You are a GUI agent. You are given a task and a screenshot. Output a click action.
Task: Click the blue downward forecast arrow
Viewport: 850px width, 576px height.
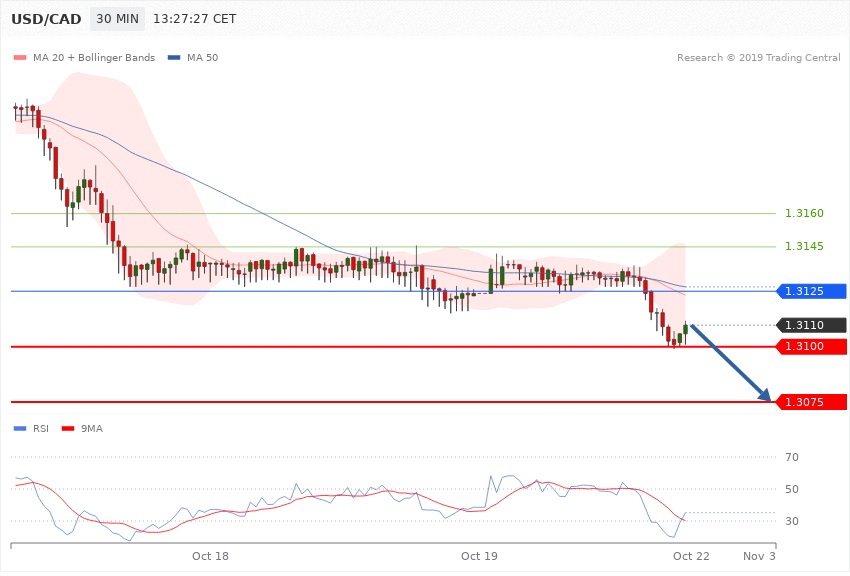732,362
